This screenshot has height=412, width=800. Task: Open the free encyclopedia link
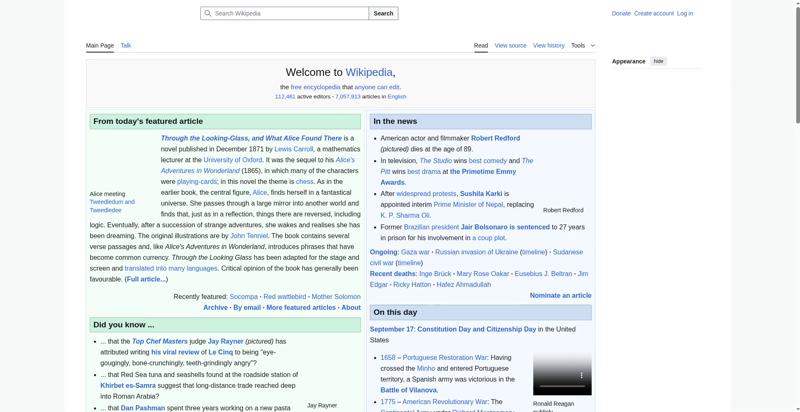315,87
